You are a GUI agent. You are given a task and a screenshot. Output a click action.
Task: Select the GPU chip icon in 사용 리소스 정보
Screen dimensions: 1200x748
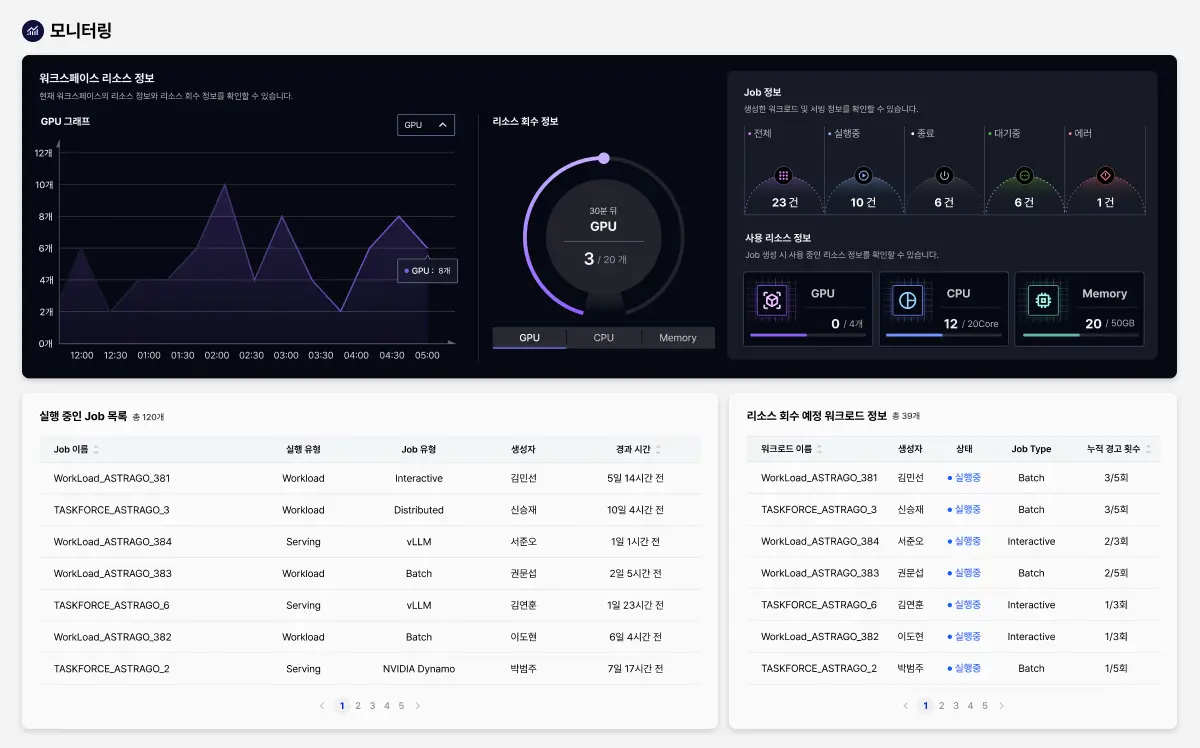(772, 300)
